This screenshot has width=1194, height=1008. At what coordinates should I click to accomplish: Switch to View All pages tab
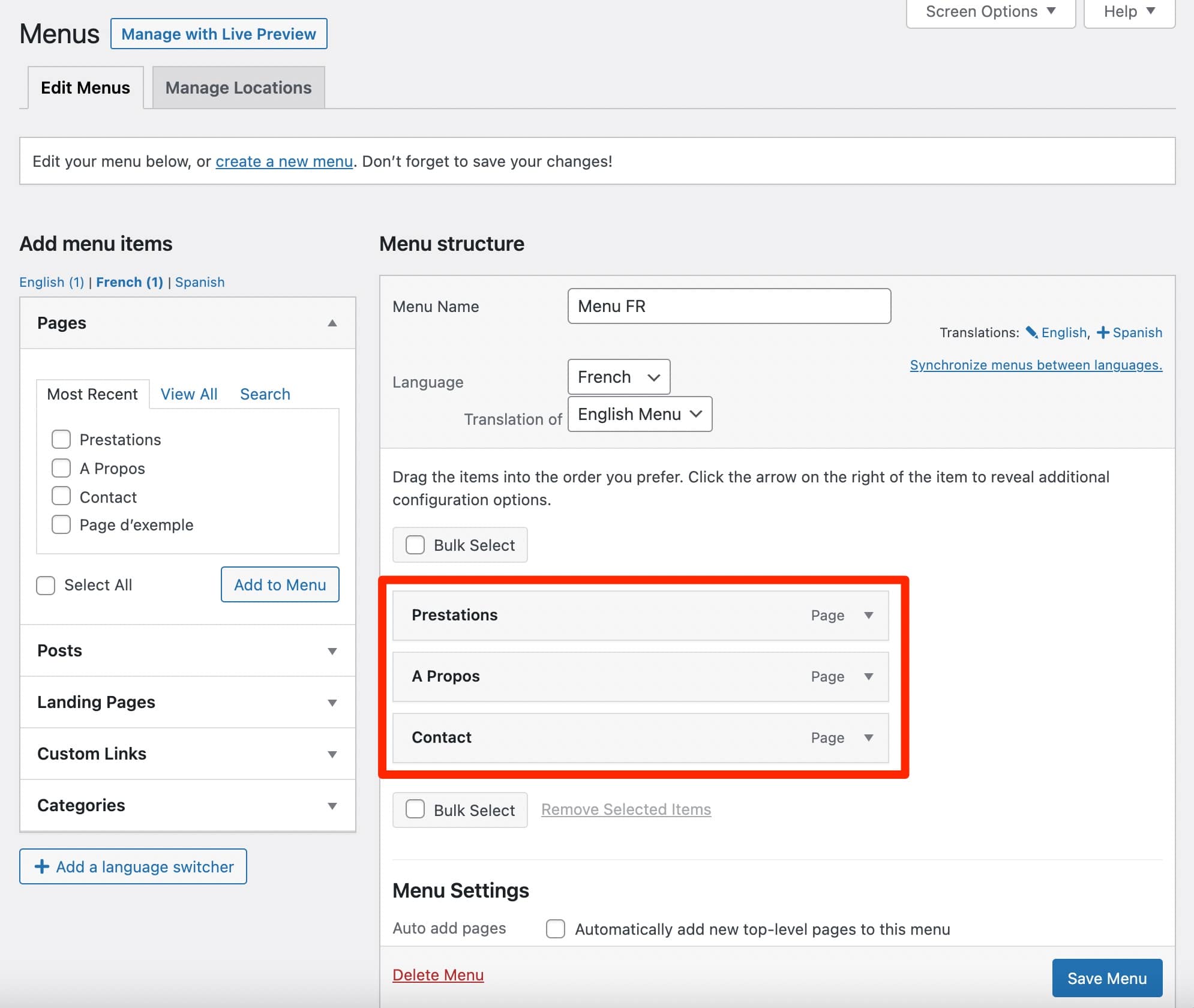[x=189, y=394]
